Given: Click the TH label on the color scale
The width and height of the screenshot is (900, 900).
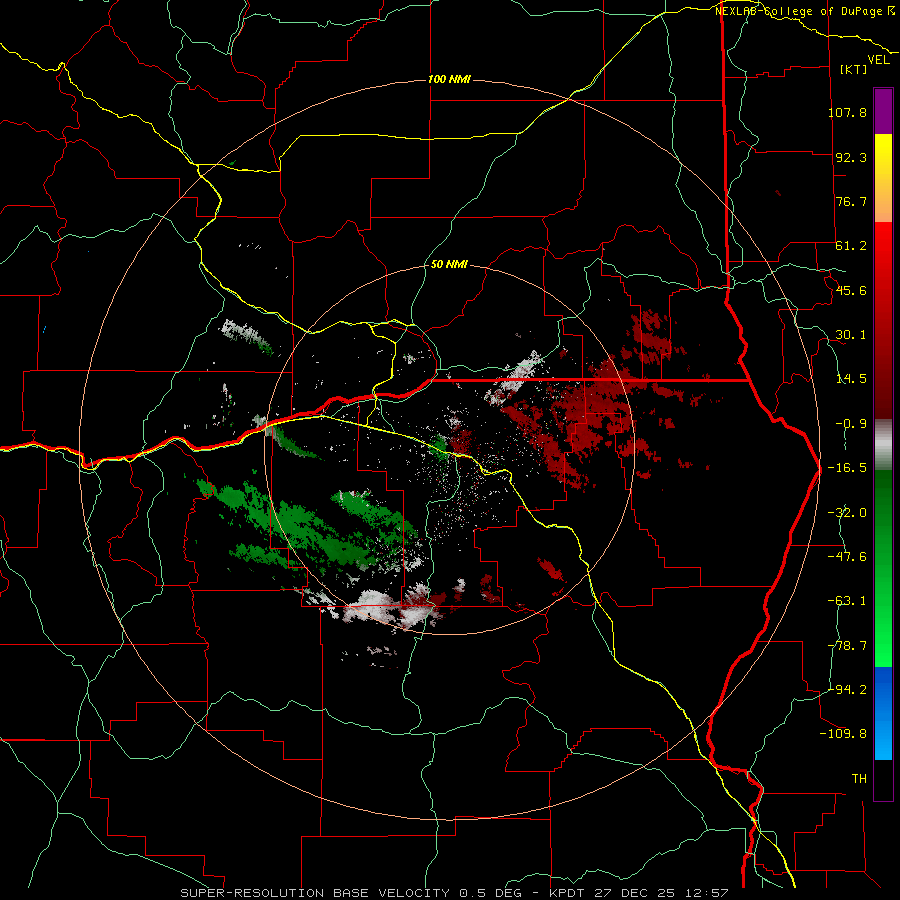Looking at the screenshot, I should 859,779.
